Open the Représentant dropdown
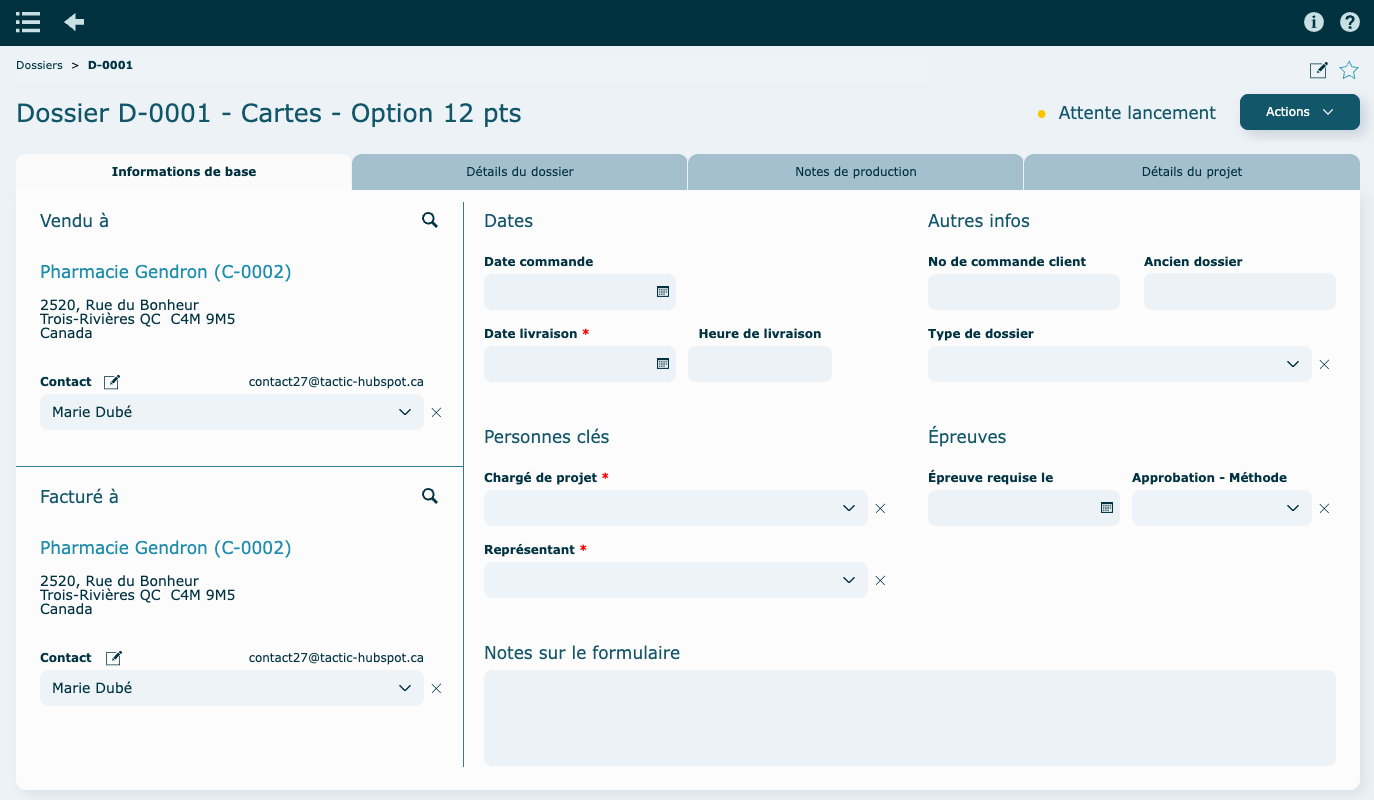 (x=848, y=581)
